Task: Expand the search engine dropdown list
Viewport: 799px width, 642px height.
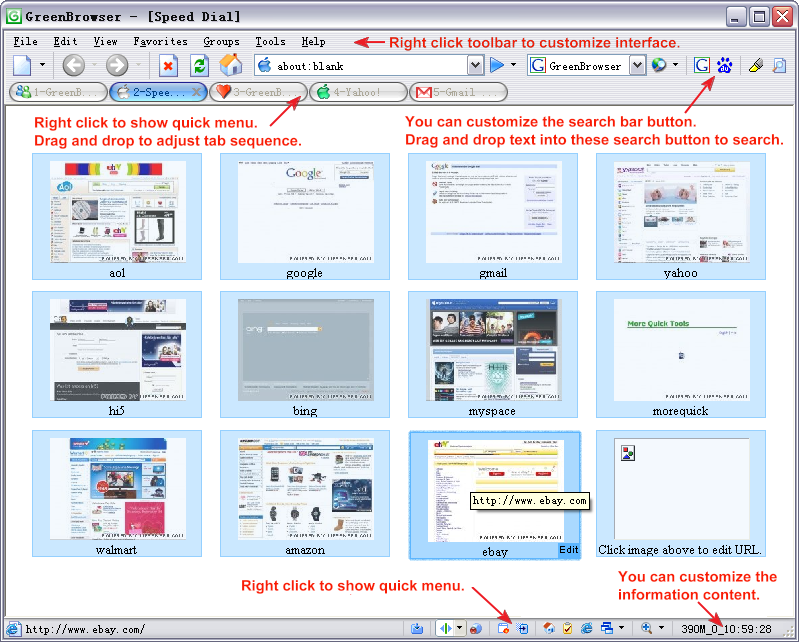Action: tap(637, 66)
